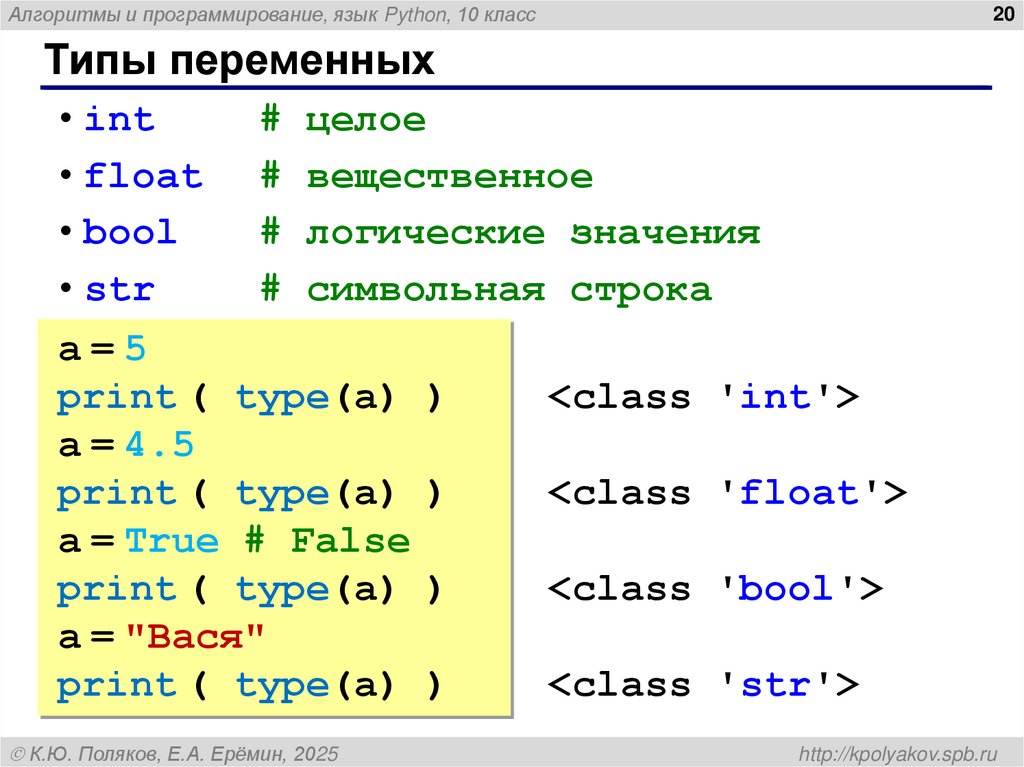Click the comment "# целое"
Screen dimensions: 1024x767
[x=343, y=120]
